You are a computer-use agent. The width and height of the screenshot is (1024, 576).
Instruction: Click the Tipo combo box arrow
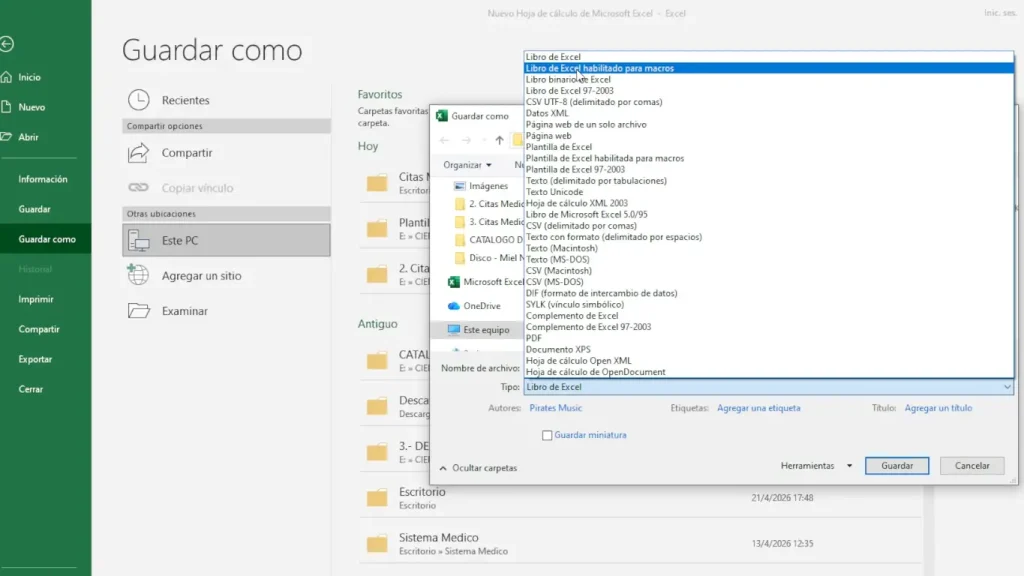1007,387
